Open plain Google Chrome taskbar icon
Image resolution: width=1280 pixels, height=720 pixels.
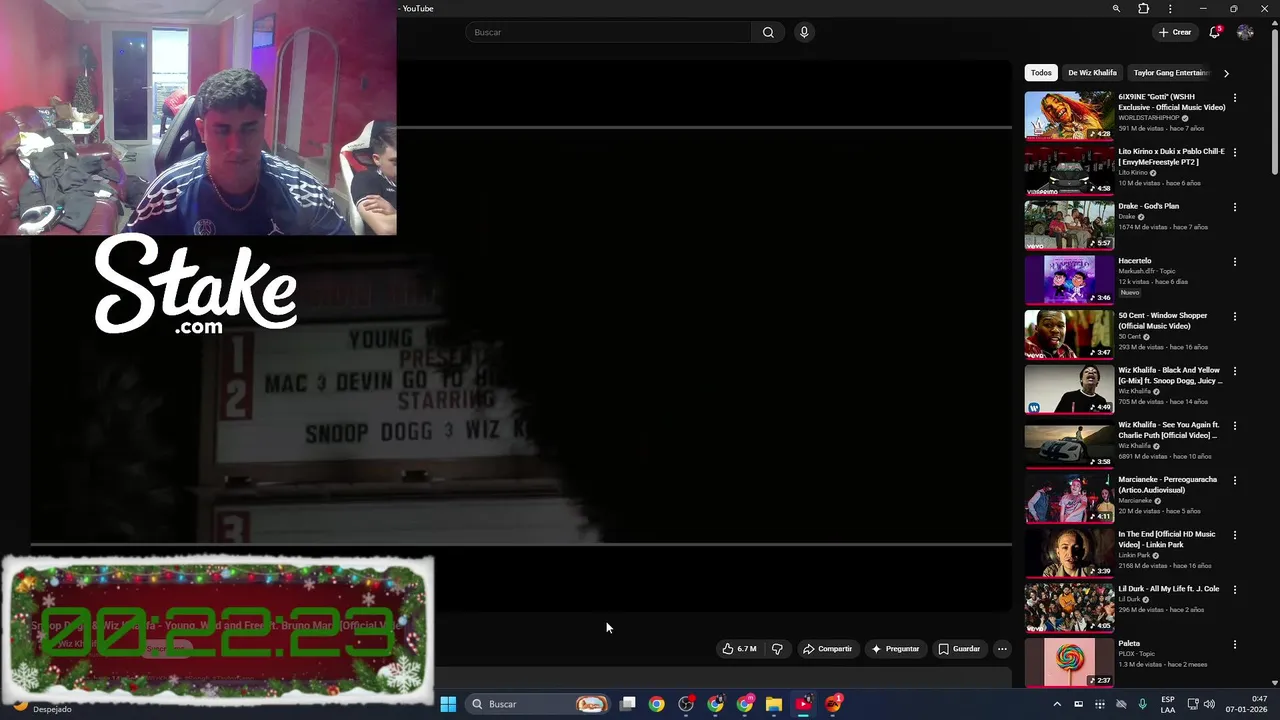[656, 704]
